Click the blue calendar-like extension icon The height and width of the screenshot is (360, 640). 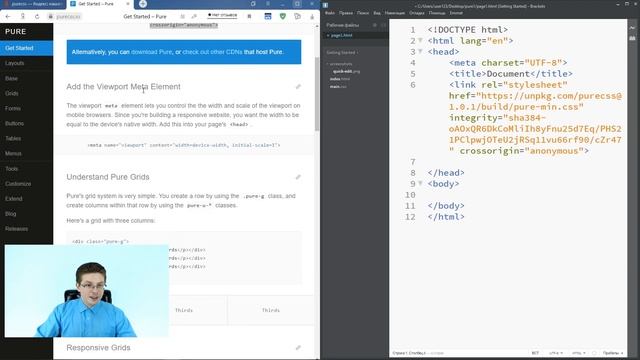(x=268, y=16)
